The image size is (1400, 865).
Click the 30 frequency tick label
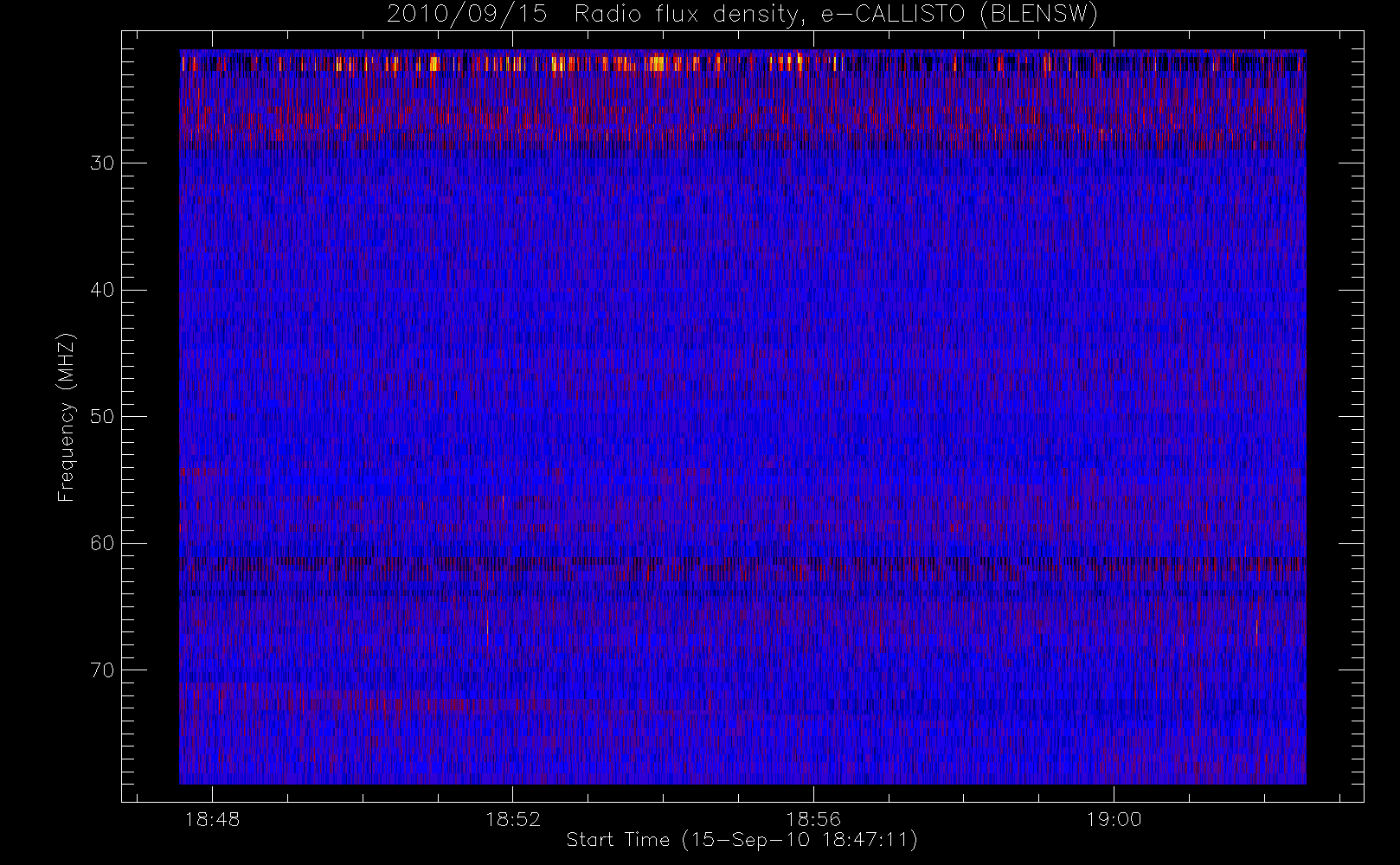pos(102,163)
